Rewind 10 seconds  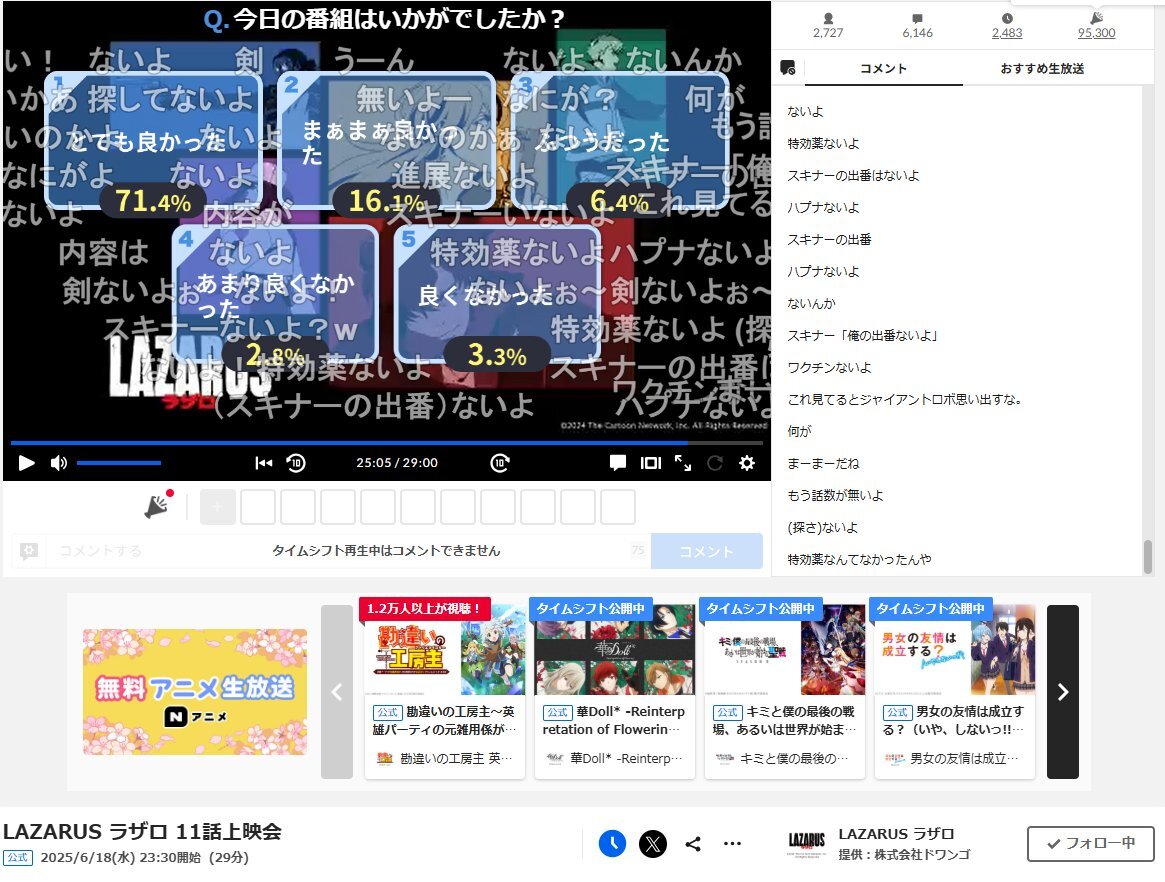point(296,463)
